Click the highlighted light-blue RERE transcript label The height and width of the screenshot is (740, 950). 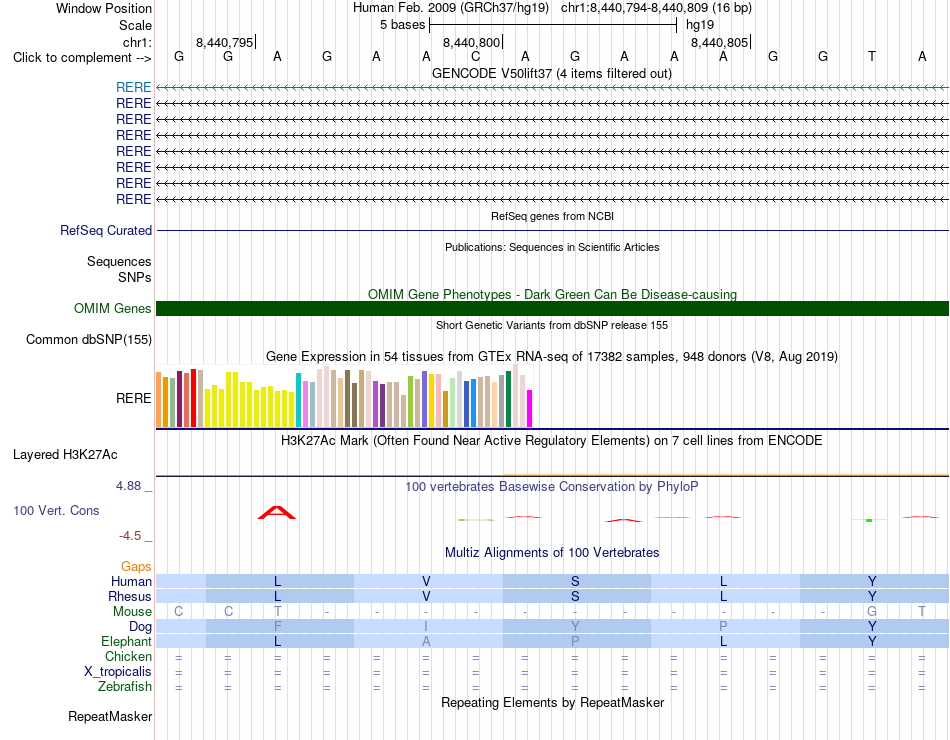coord(133,87)
